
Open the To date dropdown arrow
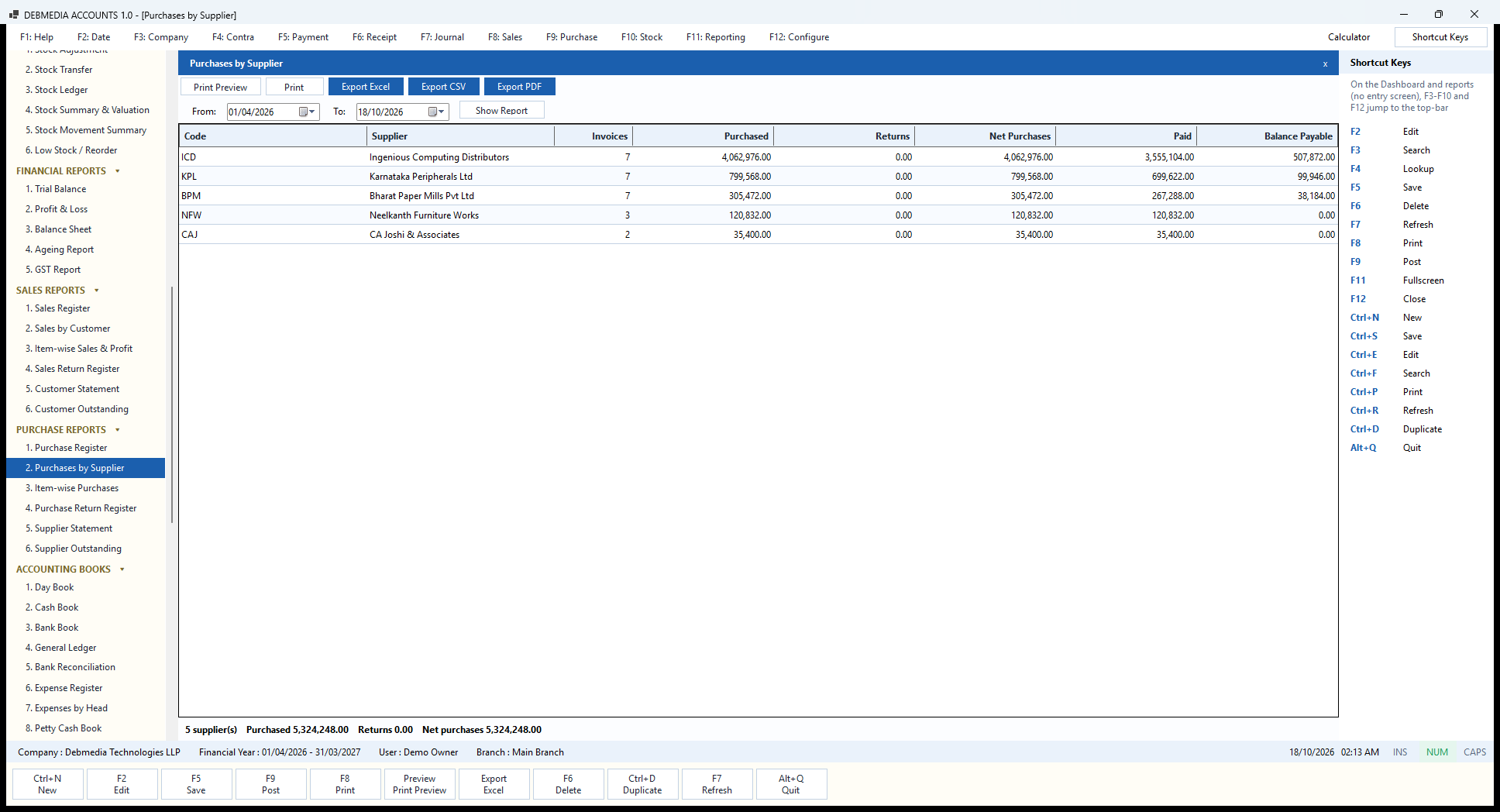click(x=442, y=112)
